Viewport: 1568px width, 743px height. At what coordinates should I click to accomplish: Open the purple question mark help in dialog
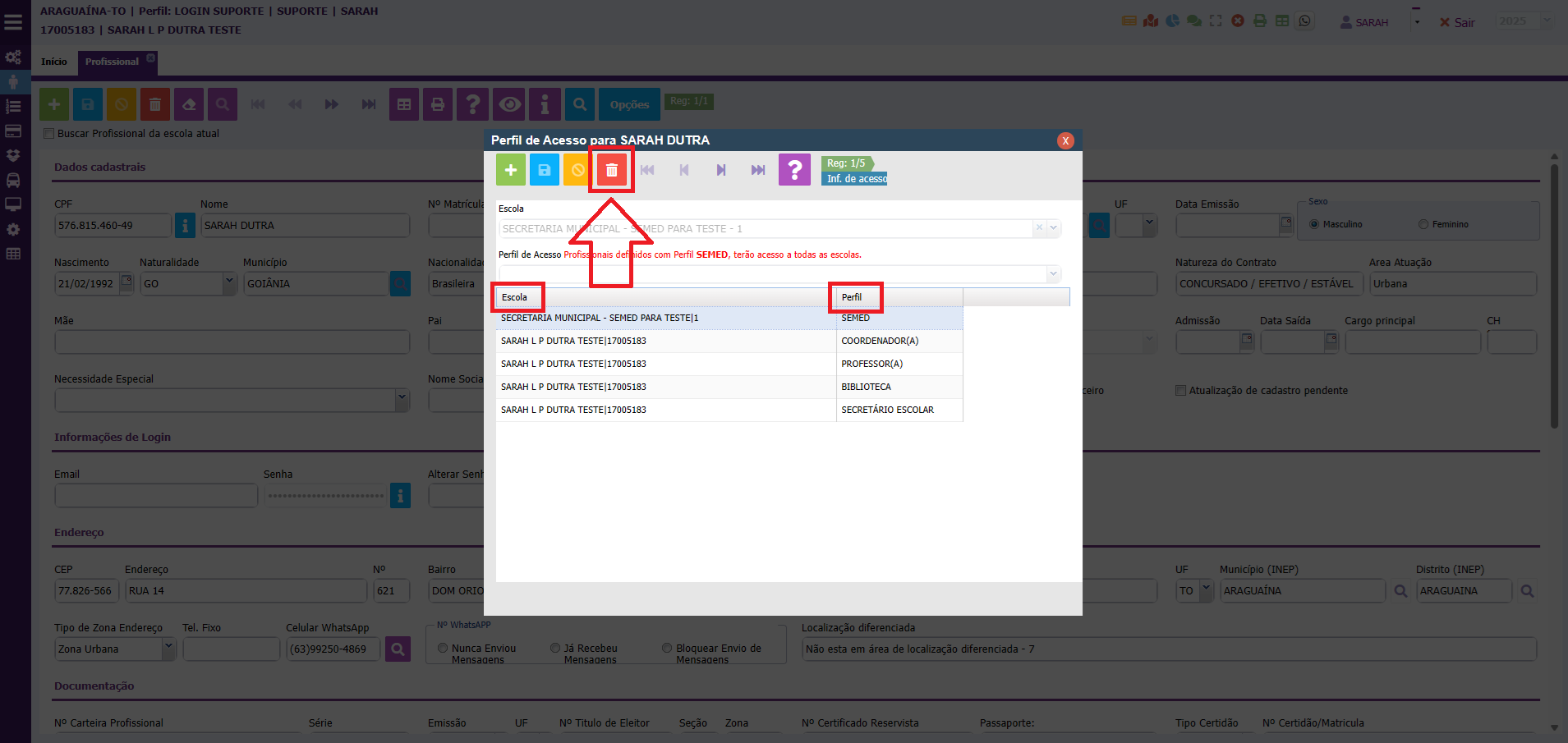tap(793, 170)
